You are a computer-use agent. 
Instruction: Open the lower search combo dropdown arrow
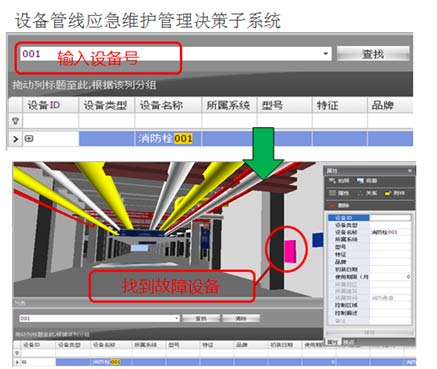177,318
